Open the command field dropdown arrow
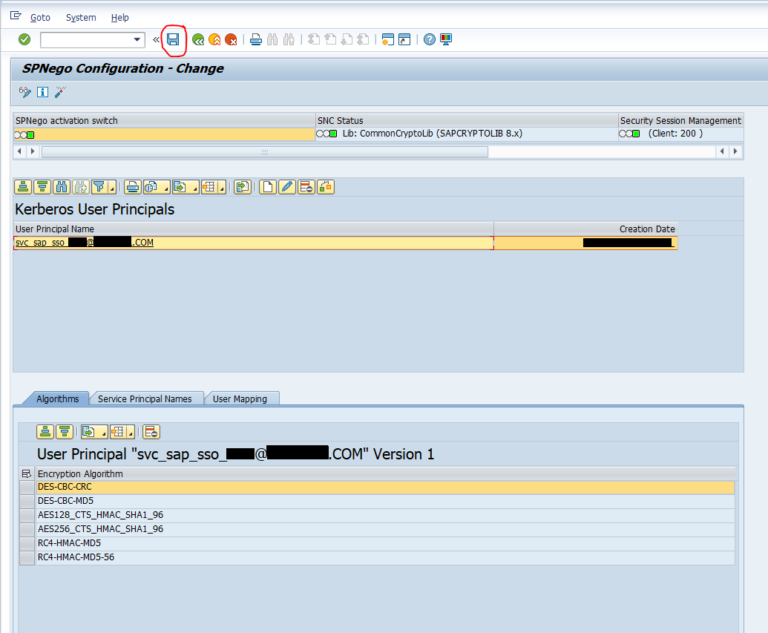This screenshot has height=633, width=768. (x=137, y=39)
